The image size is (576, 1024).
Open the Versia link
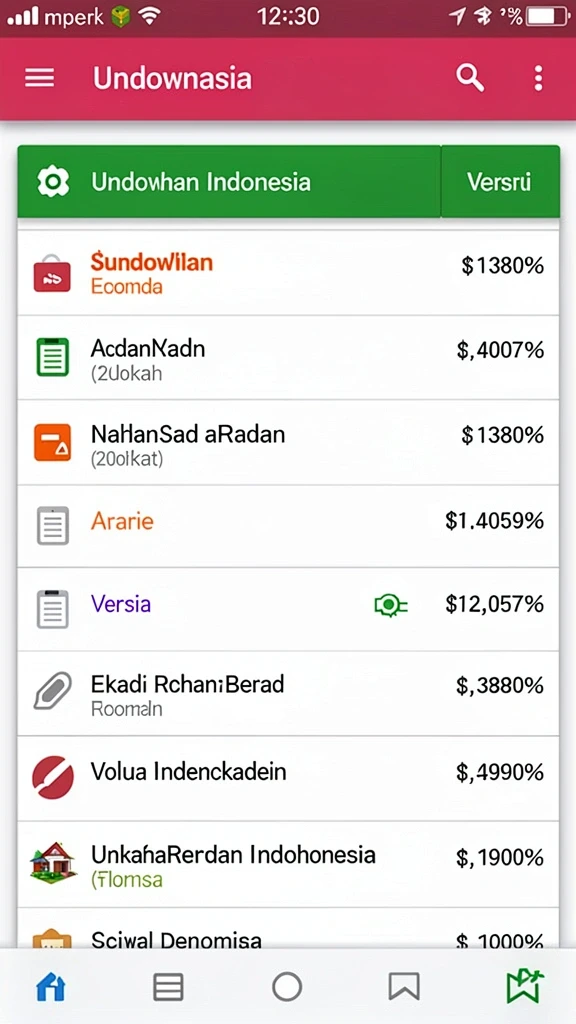[121, 604]
